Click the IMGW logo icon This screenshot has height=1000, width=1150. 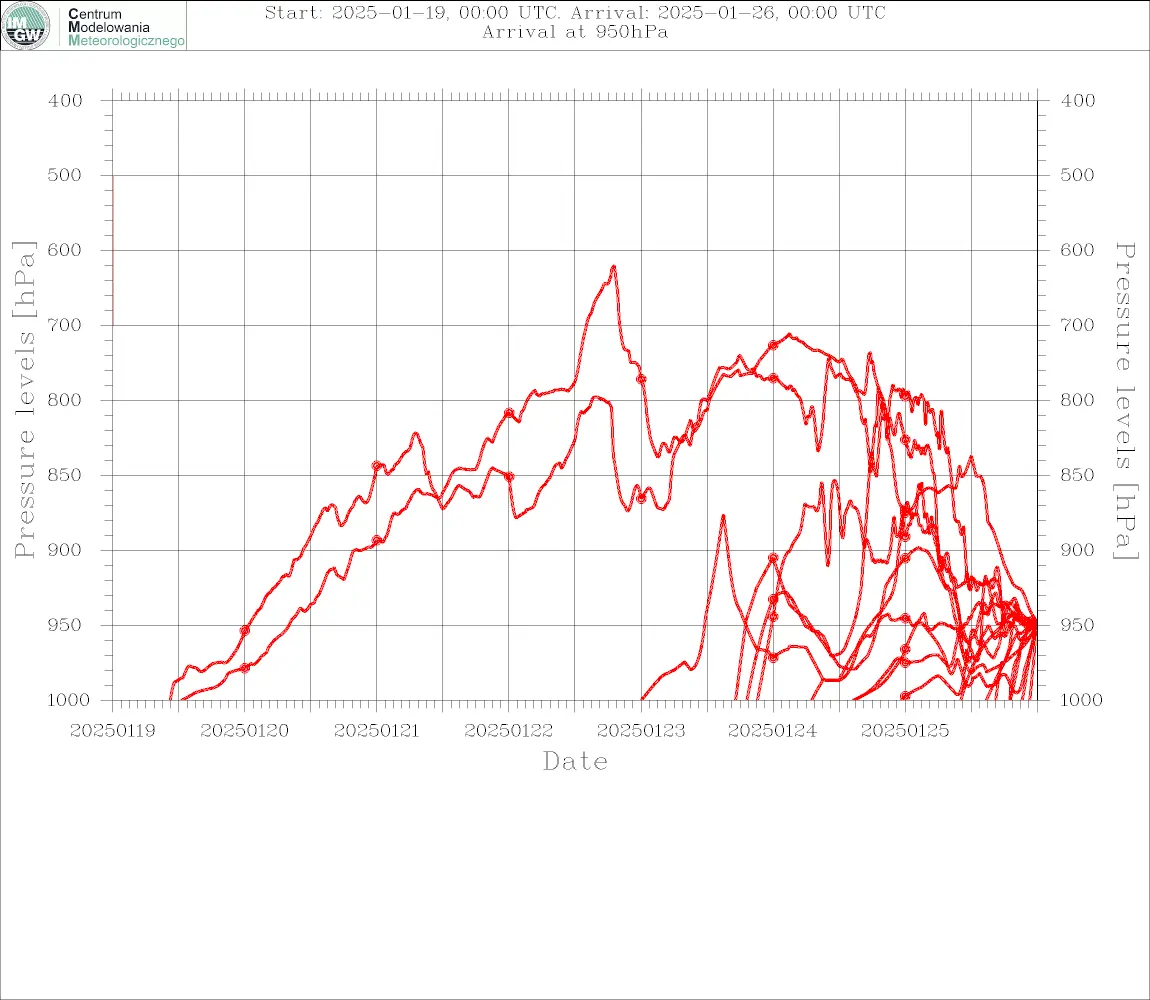[x=26, y=26]
